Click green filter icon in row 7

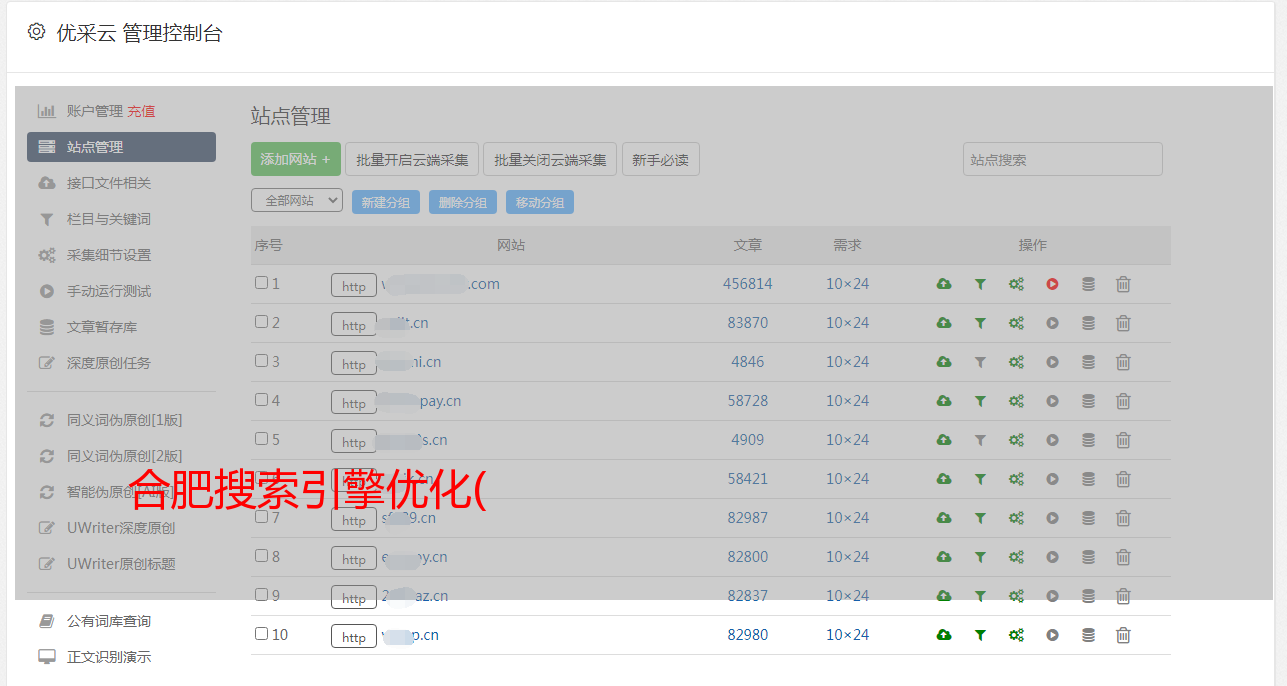pyautogui.click(x=980, y=518)
